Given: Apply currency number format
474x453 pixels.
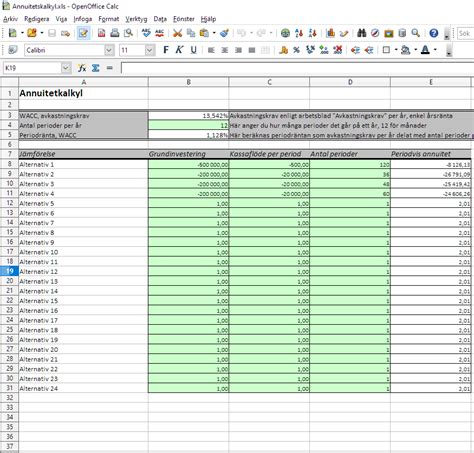Looking at the screenshot, I should coord(283,50).
